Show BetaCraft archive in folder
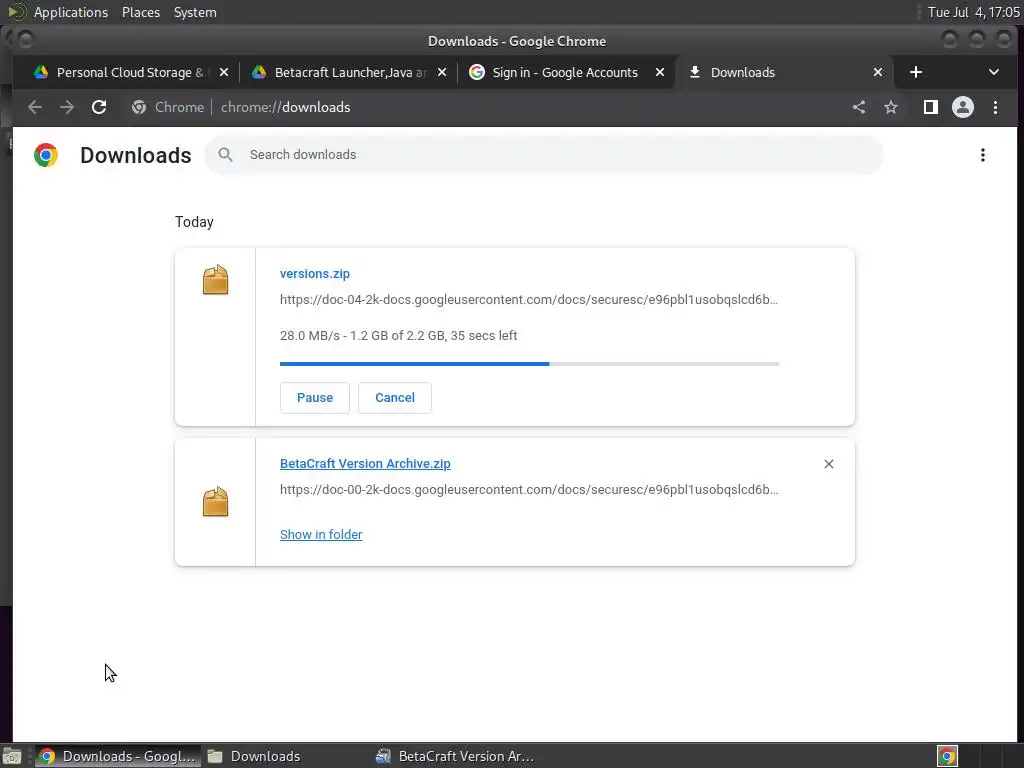The width and height of the screenshot is (1024, 768). click(x=321, y=534)
